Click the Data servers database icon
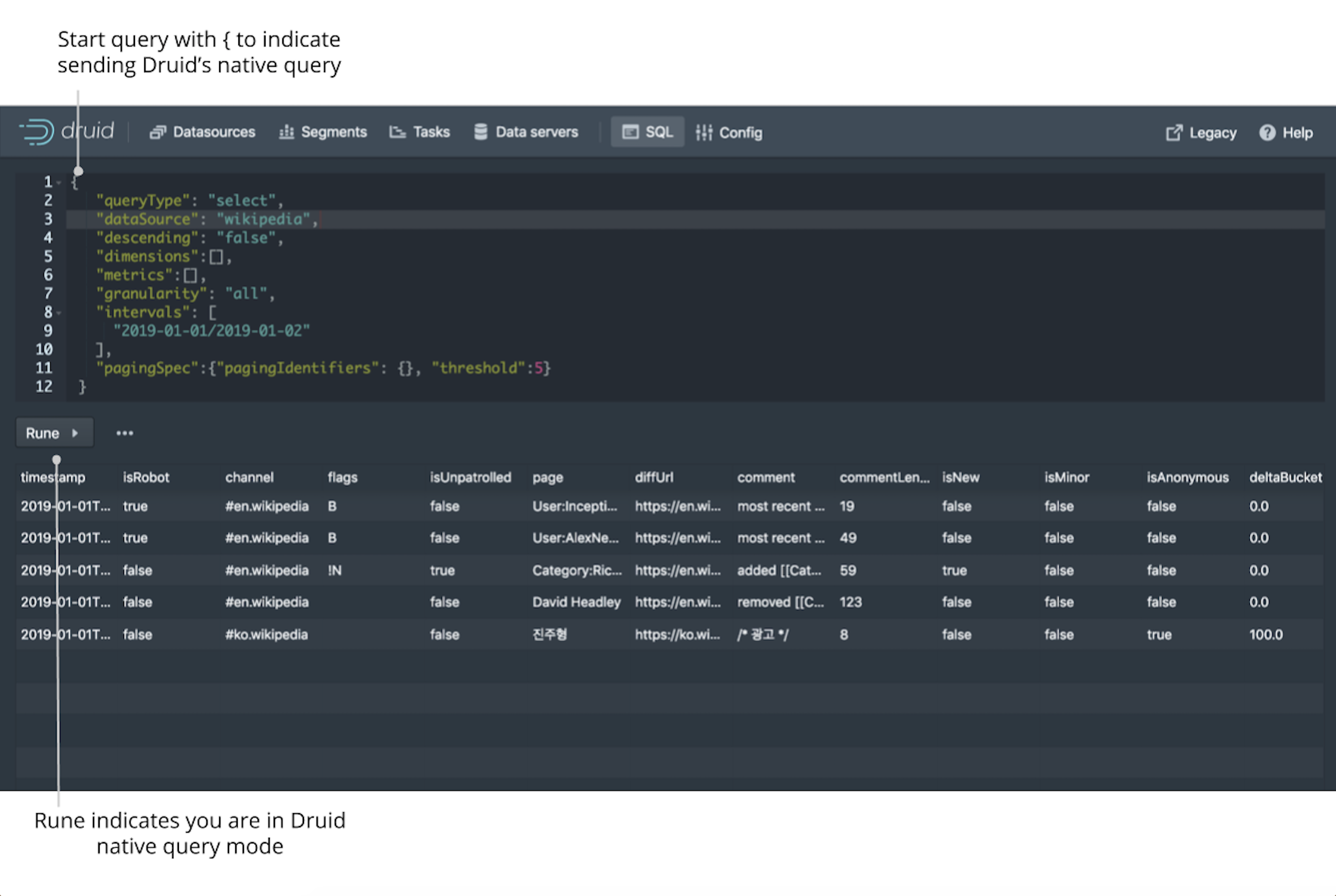Viewport: 1336px width, 896px height. (x=480, y=132)
